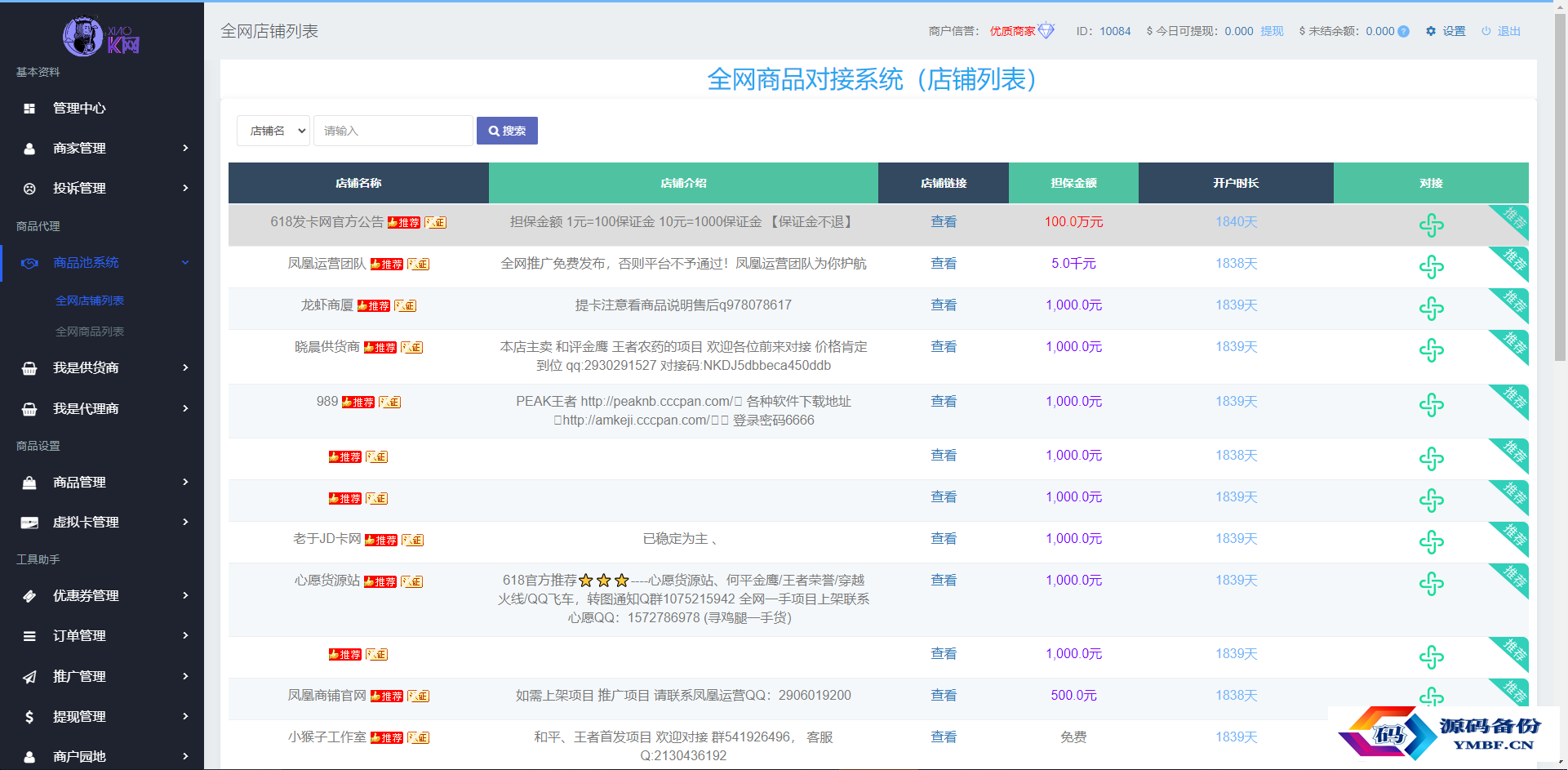Click the 我是供货商 shop icon

29,368
